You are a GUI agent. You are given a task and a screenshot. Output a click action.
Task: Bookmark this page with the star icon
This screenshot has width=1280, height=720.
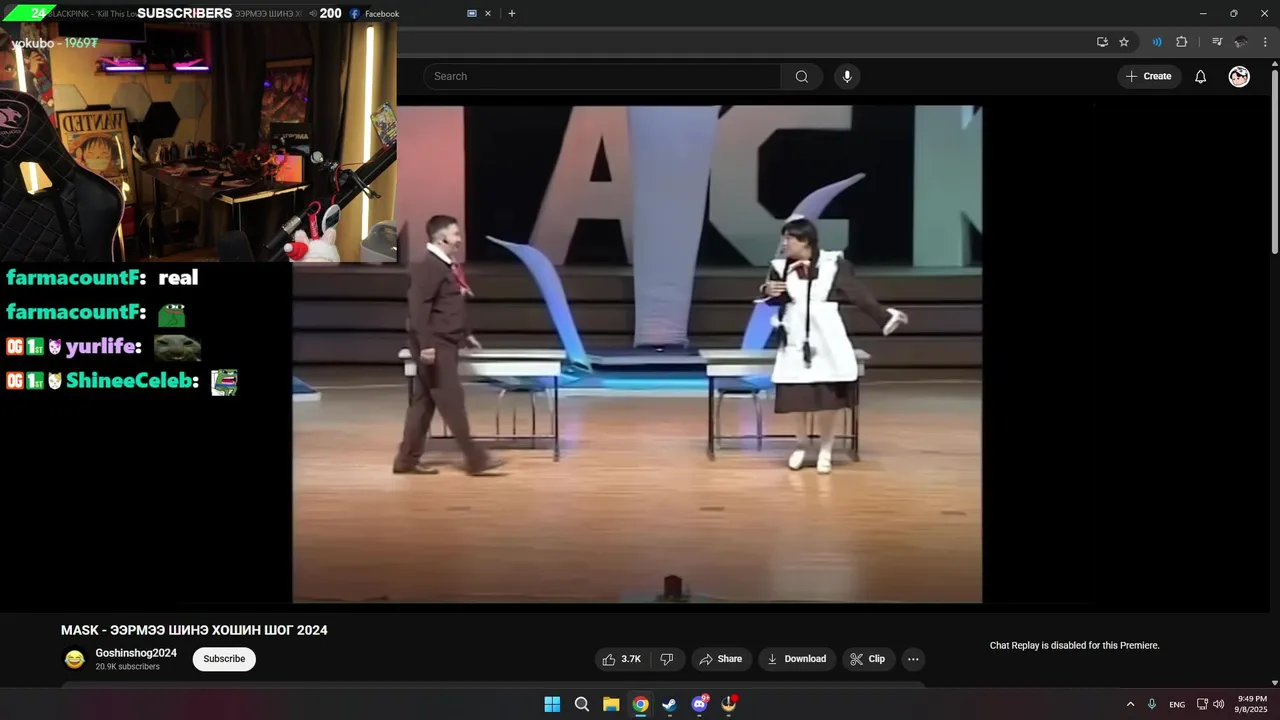[1124, 42]
